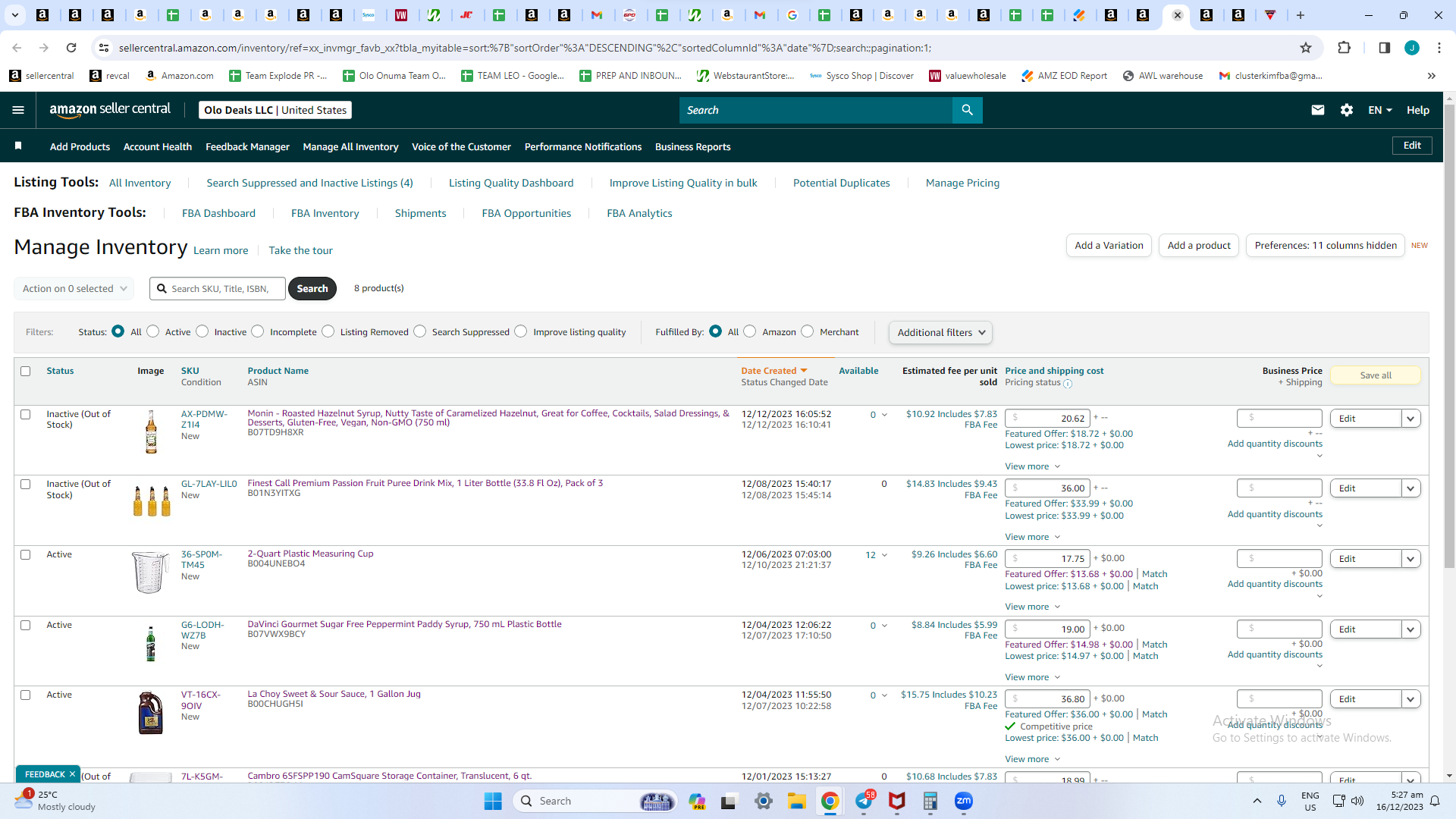Click the 2-Quart Measuring Cup product image
Screen dimensions: 1456x819
[x=150, y=573]
